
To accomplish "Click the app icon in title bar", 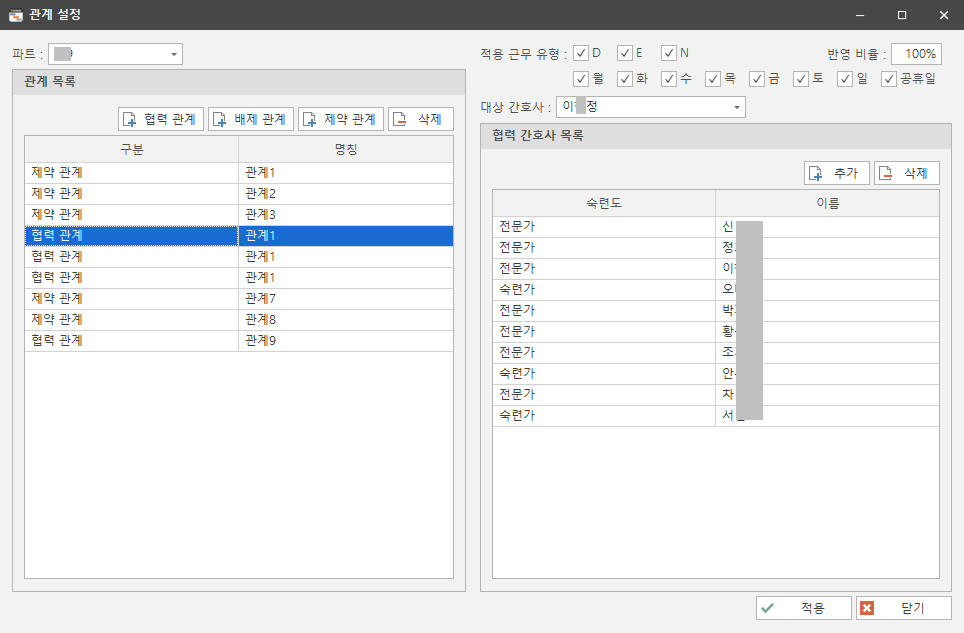I will pyautogui.click(x=15, y=15).
